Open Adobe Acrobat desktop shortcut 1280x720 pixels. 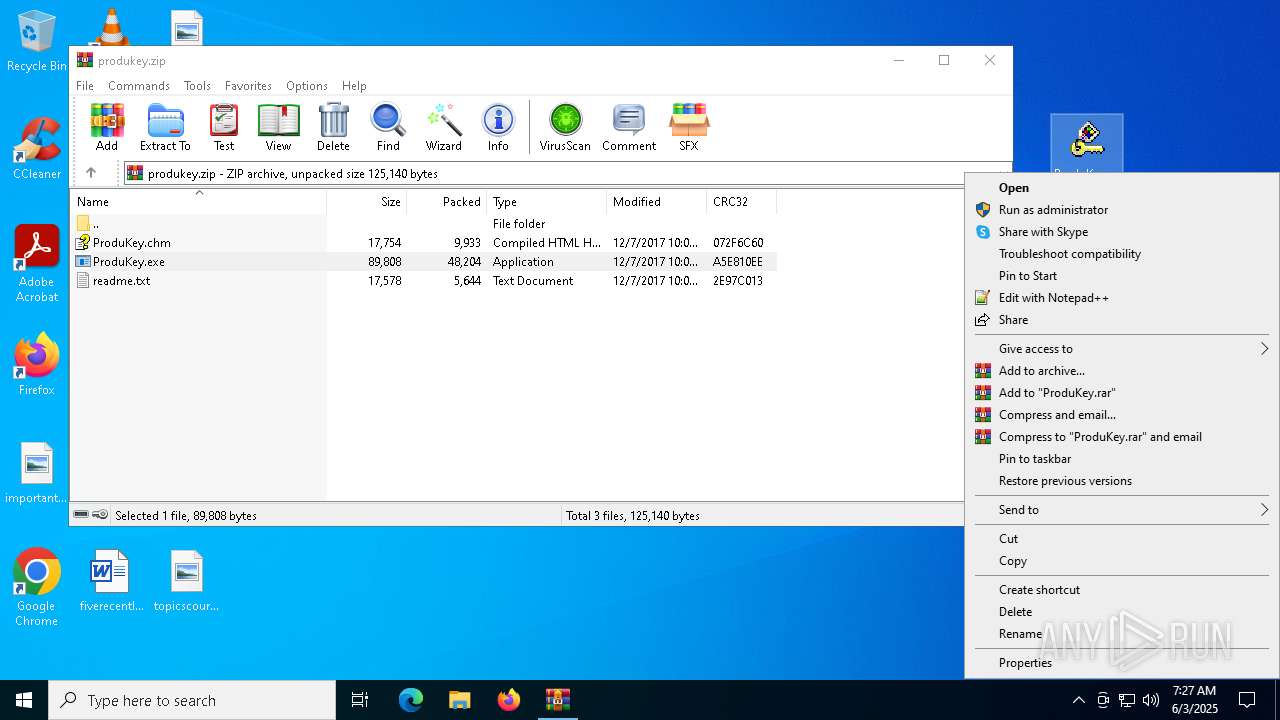tap(37, 264)
